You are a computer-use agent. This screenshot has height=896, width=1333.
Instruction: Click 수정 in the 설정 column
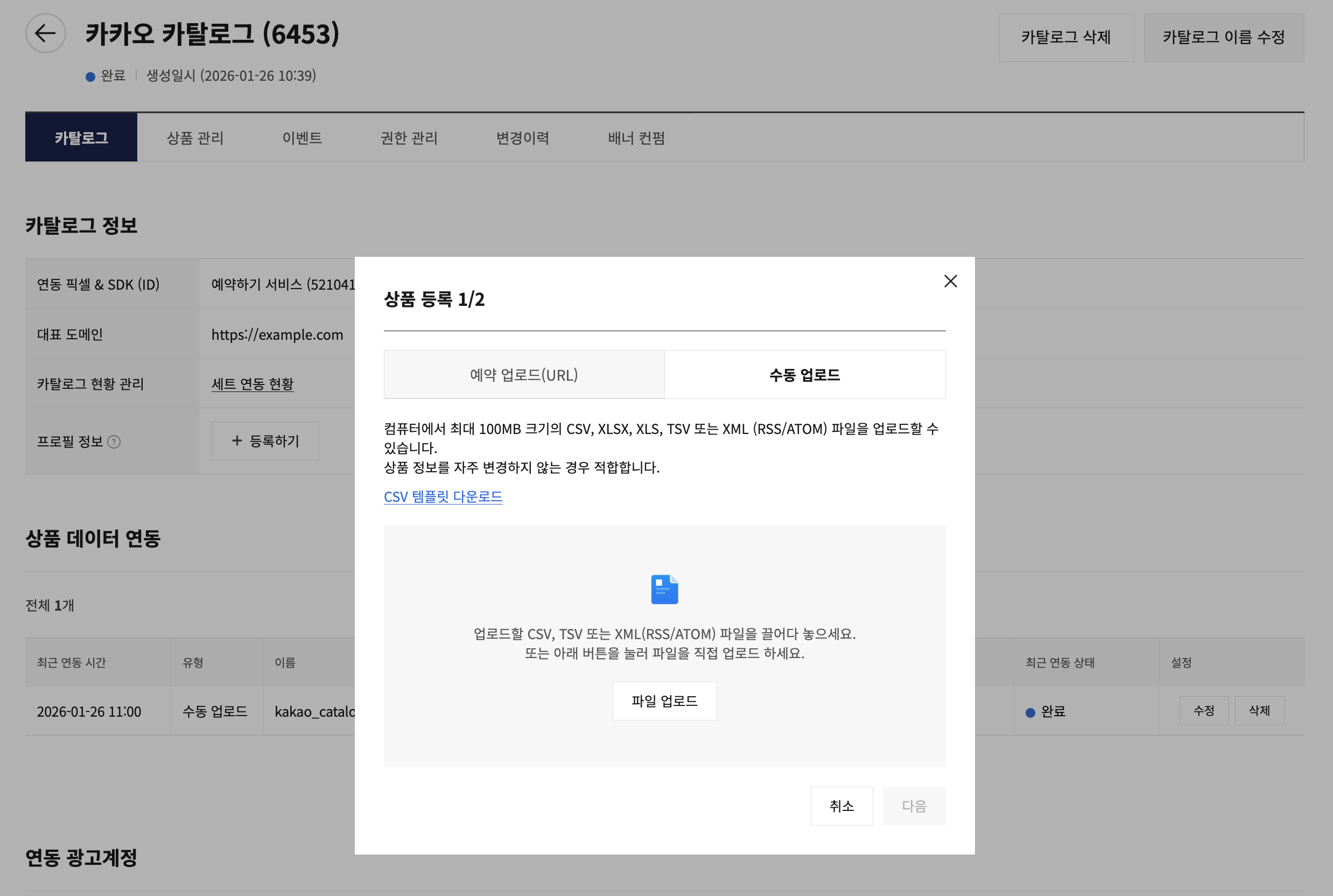click(x=1203, y=711)
